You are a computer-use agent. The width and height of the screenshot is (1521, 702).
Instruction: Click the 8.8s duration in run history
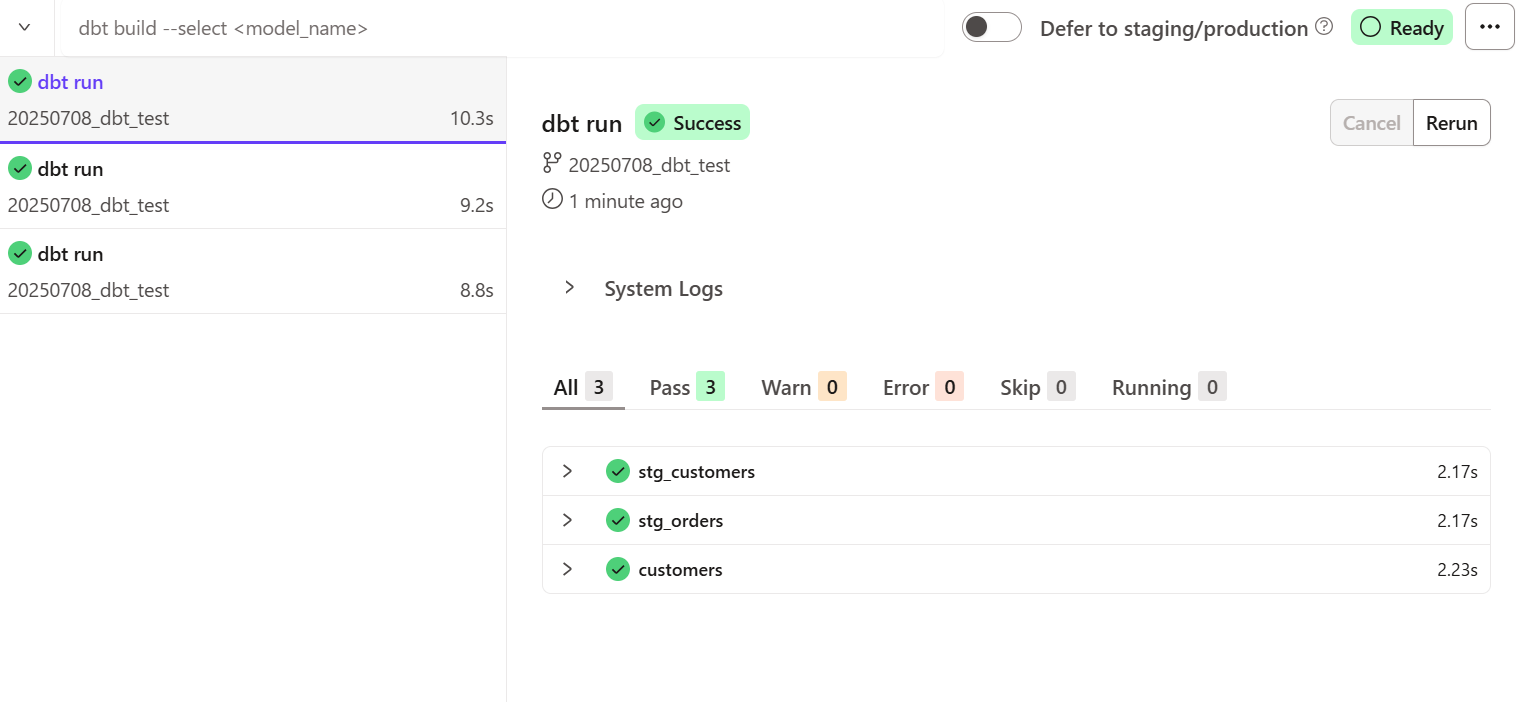(477, 290)
